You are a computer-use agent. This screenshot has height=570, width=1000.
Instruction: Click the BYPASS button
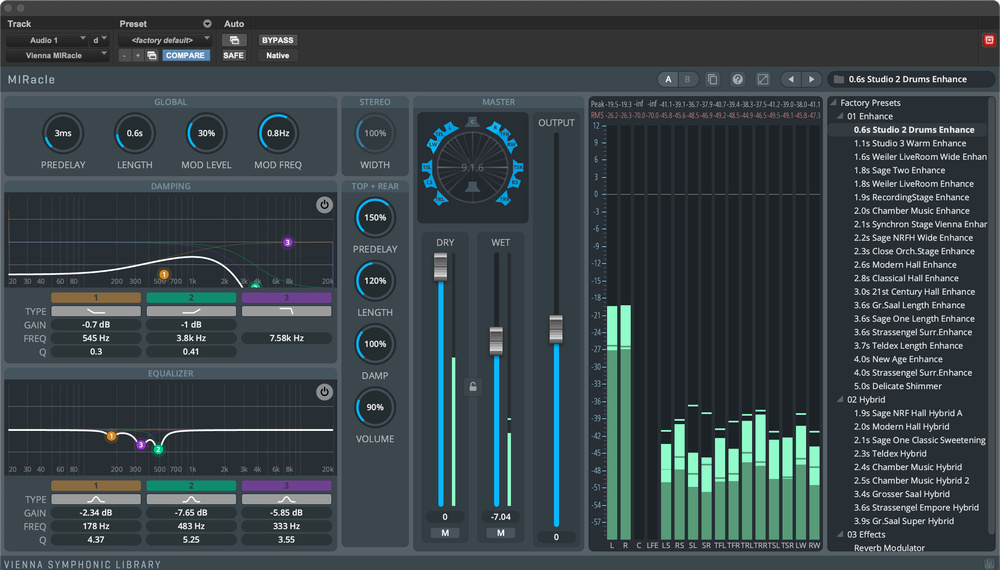pos(278,40)
